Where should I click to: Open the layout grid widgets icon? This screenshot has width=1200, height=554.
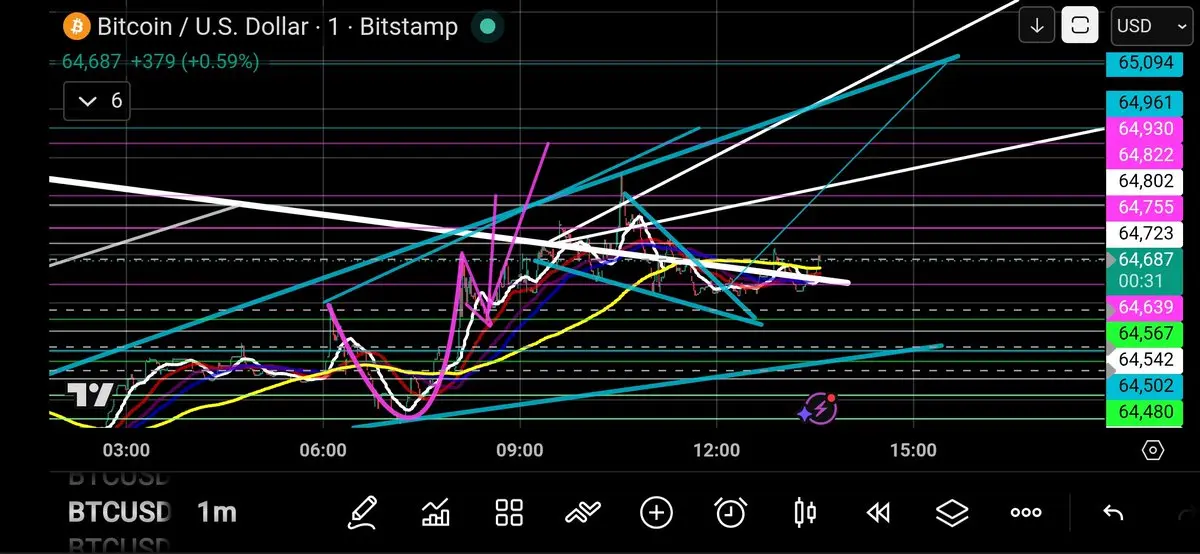510,513
